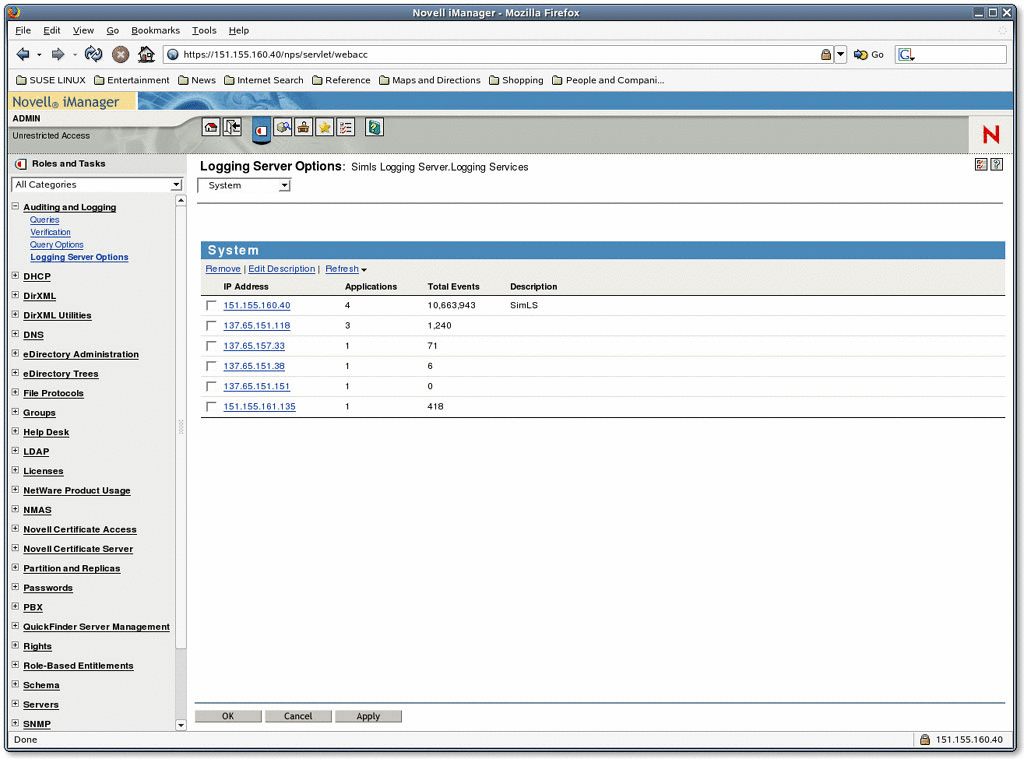Open the Favorites star icon
1024x759 pixels.
(325, 127)
